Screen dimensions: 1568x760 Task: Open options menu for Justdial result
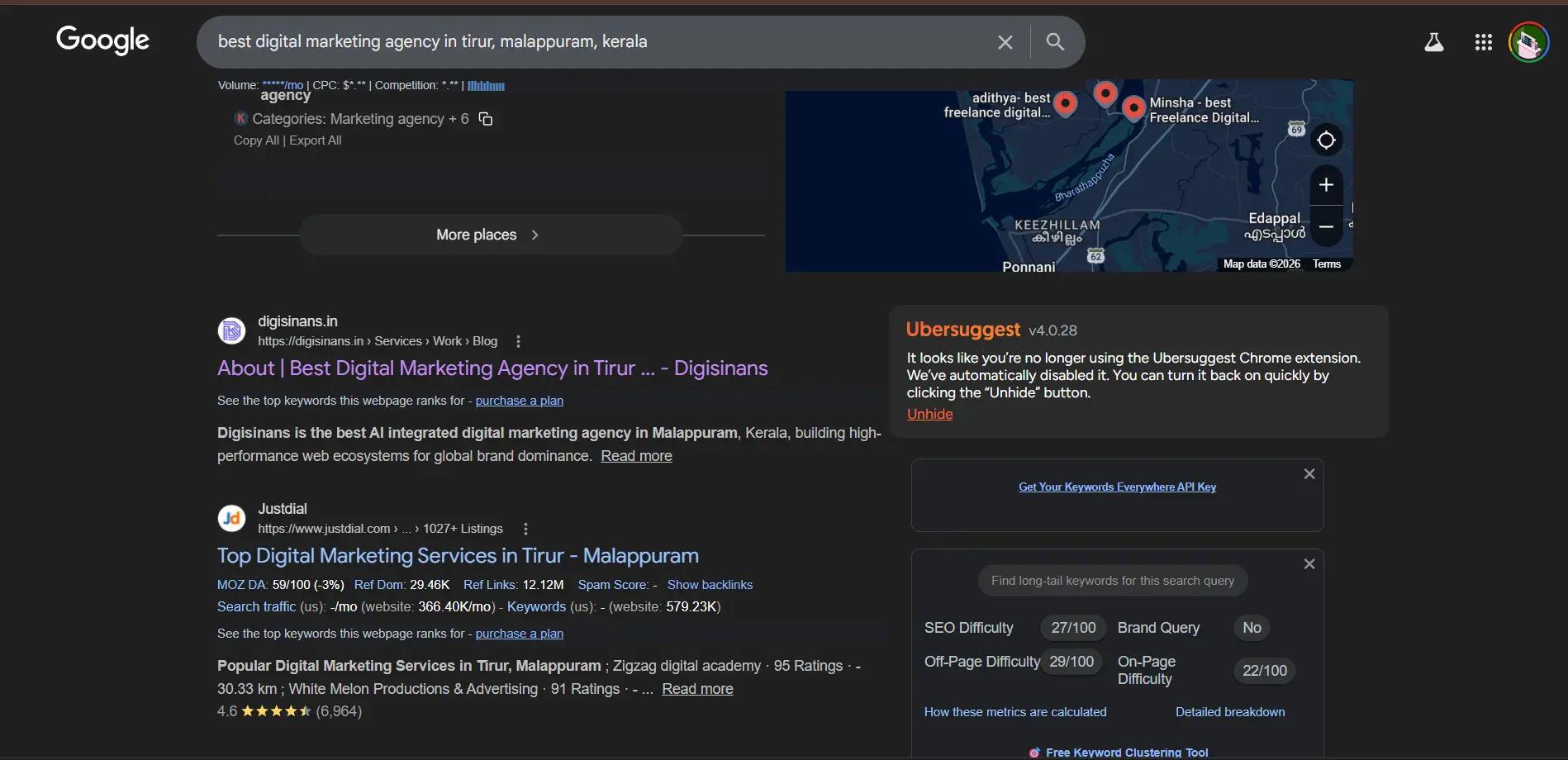click(x=525, y=529)
